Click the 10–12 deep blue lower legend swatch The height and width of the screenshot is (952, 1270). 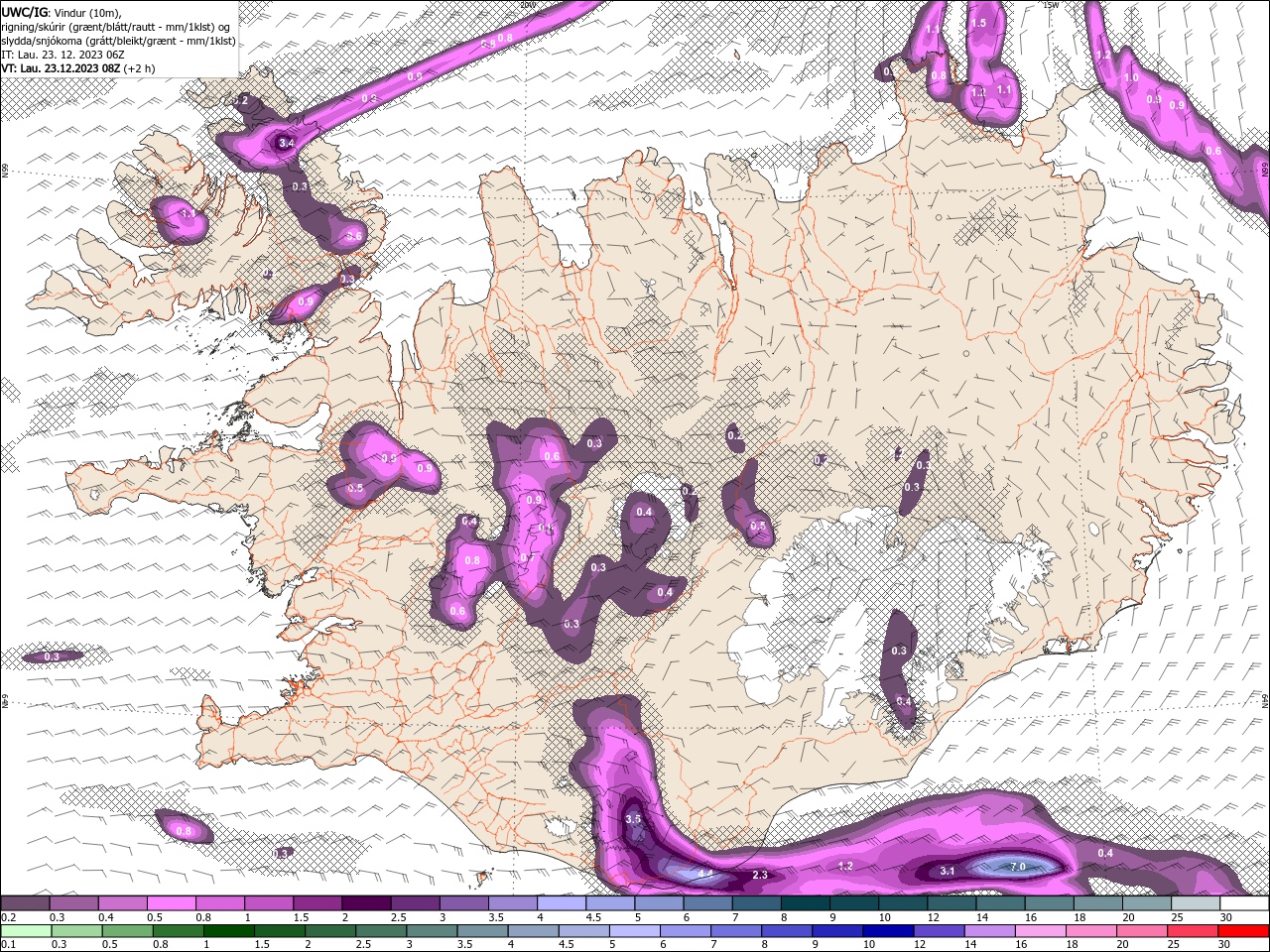(x=888, y=931)
